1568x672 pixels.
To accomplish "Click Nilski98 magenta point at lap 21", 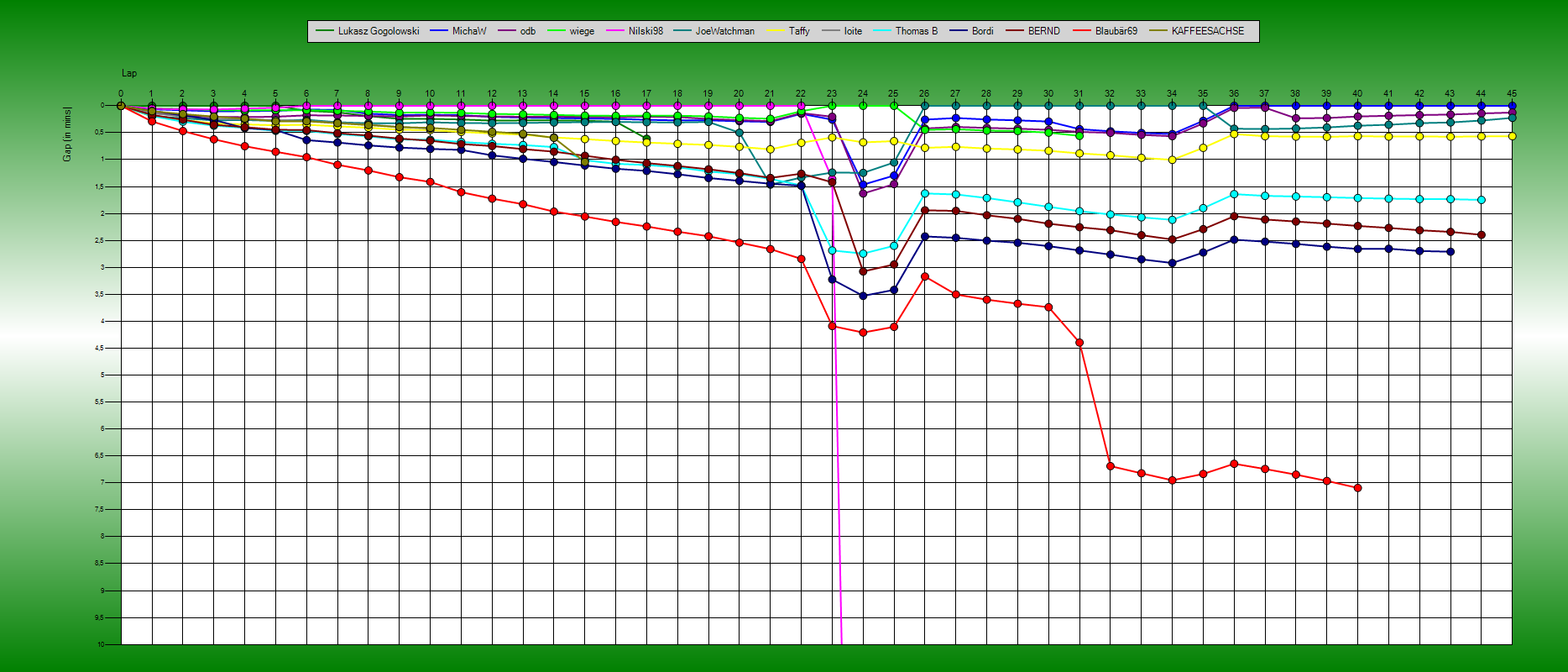I will [771, 106].
